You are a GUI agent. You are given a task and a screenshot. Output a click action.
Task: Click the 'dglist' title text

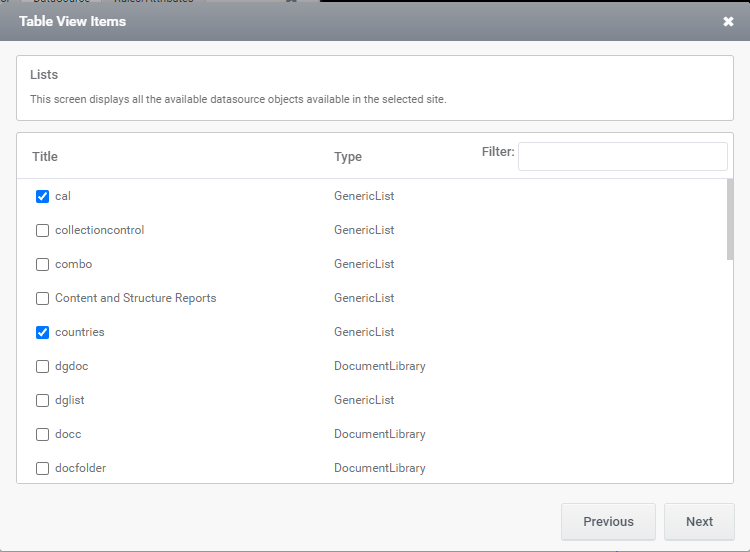click(x=70, y=400)
